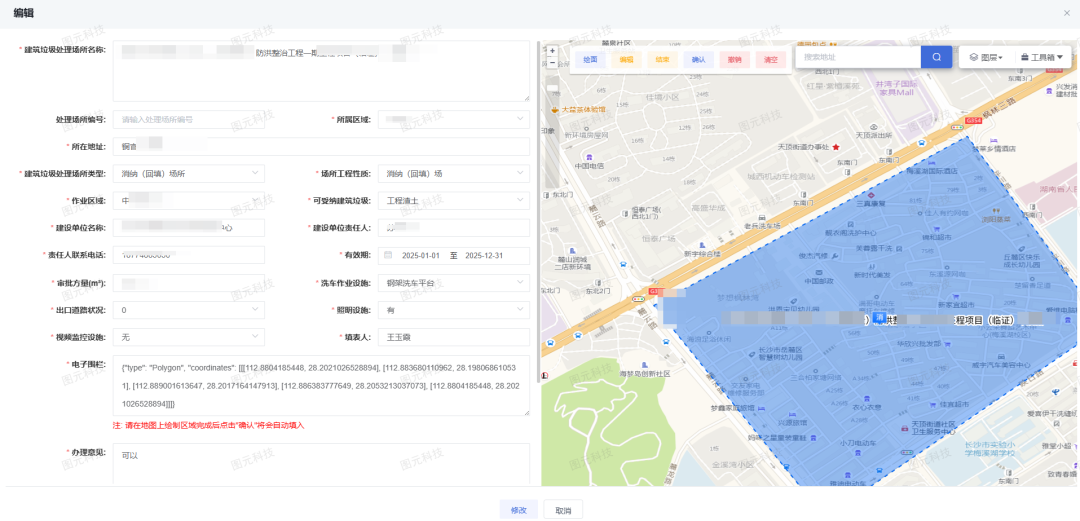Open the 洗车作业设施 dropdown
Viewport: 1080px width, 521px height.
point(453,283)
